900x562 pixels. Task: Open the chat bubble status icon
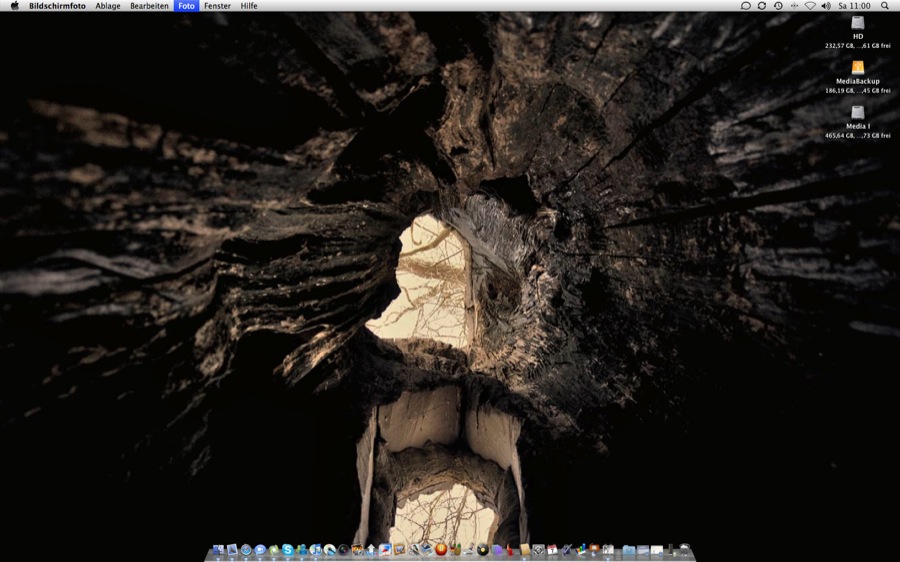(x=746, y=6)
